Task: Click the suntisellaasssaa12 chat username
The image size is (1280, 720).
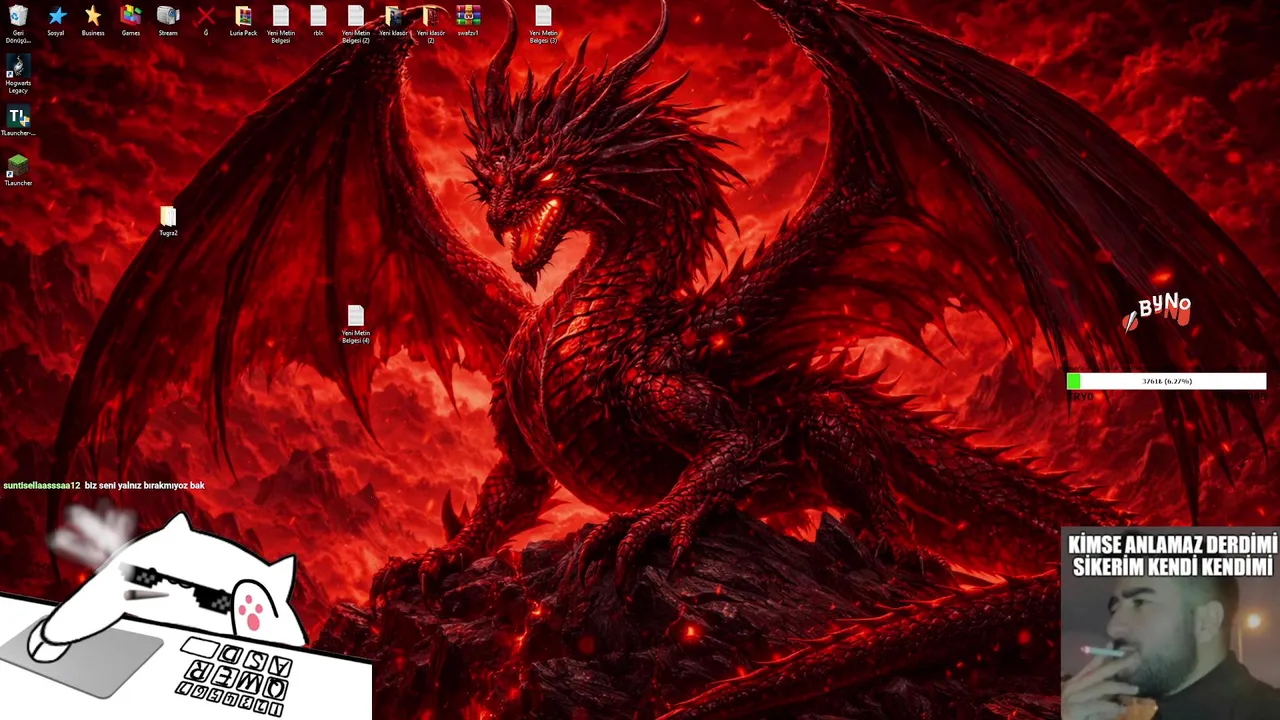Action: tap(42, 485)
